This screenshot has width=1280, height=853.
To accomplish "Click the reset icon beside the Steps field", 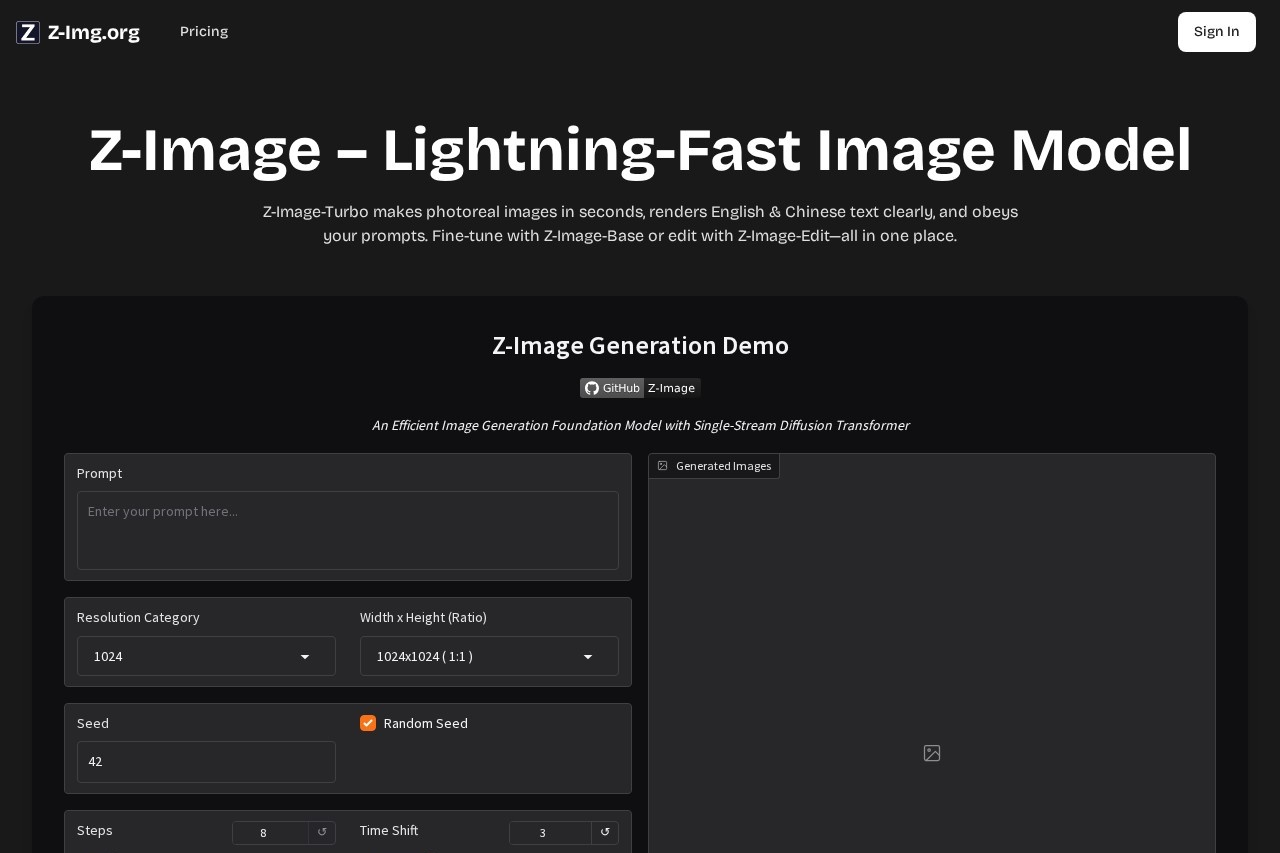I will pos(322,832).
